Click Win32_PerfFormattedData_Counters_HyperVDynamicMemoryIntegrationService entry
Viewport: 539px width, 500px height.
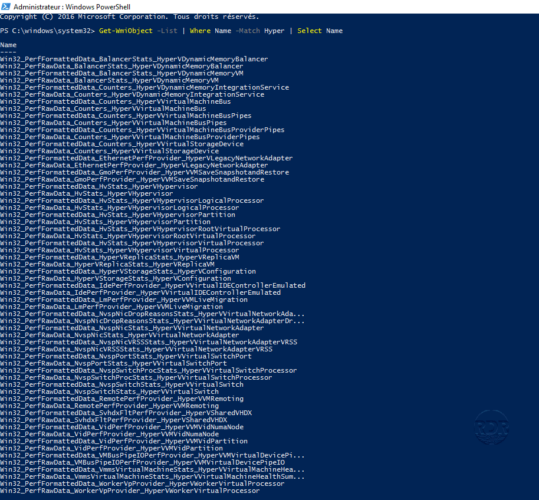click(144, 88)
